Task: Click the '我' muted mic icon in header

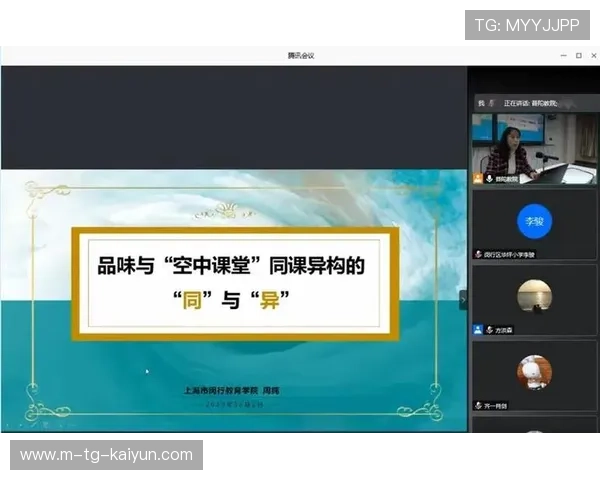Action: pos(491,103)
